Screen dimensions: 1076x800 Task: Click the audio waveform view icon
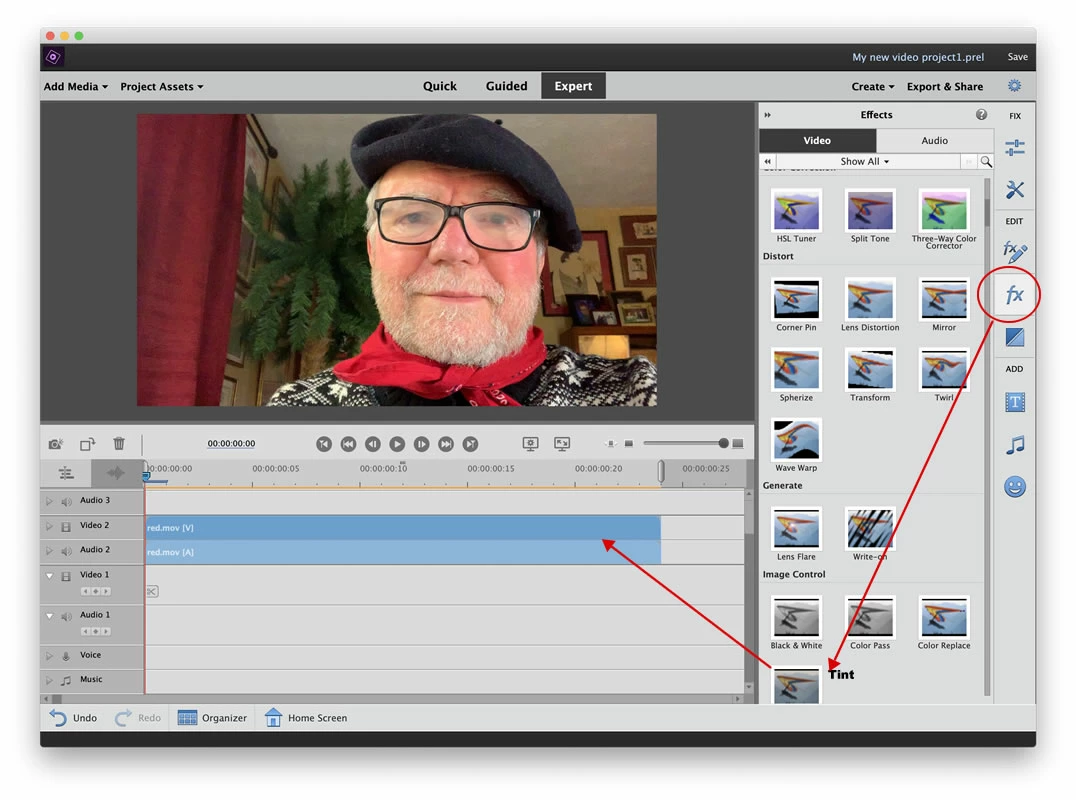[115, 473]
